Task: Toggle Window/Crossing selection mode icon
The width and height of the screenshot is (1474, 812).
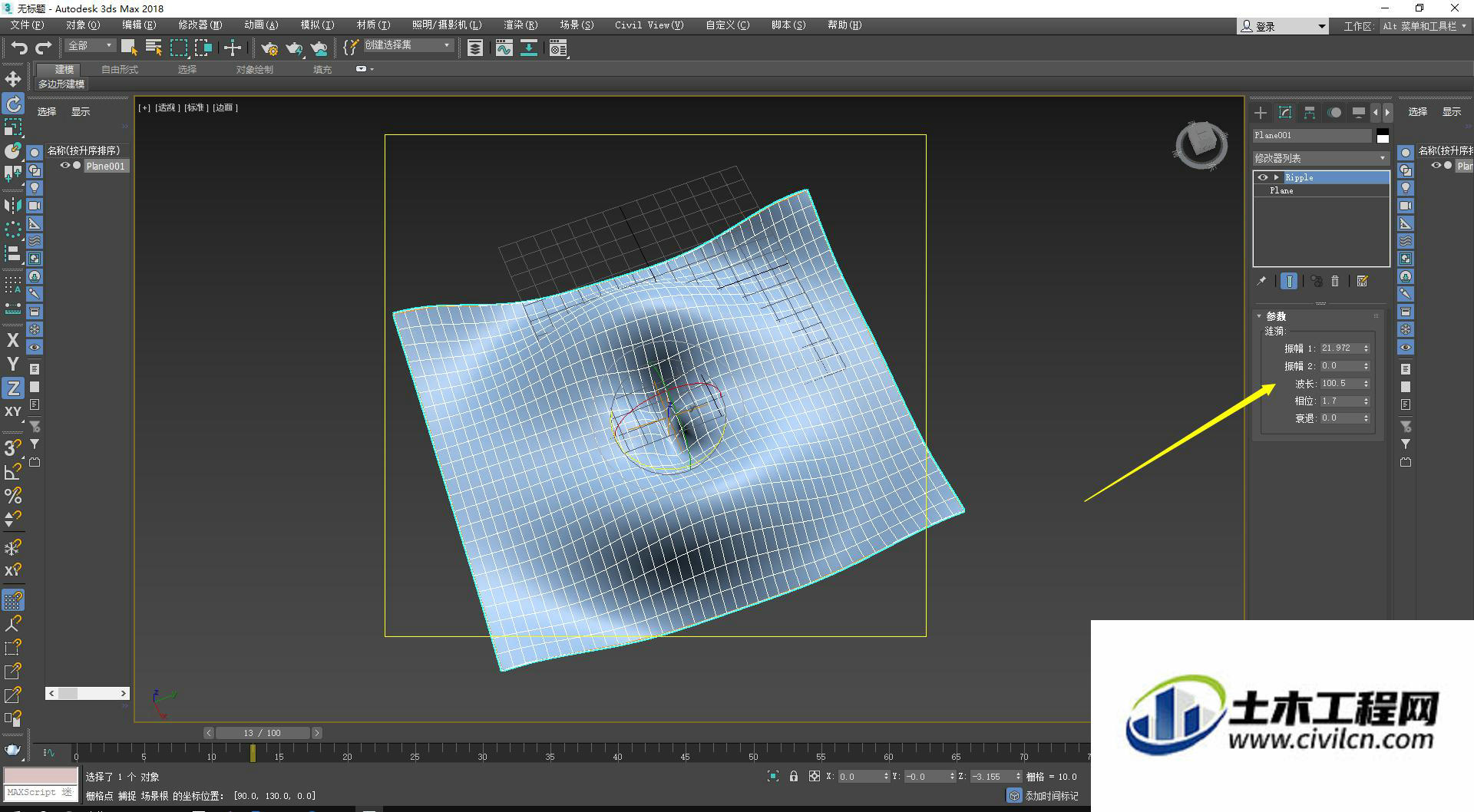Action: point(203,48)
